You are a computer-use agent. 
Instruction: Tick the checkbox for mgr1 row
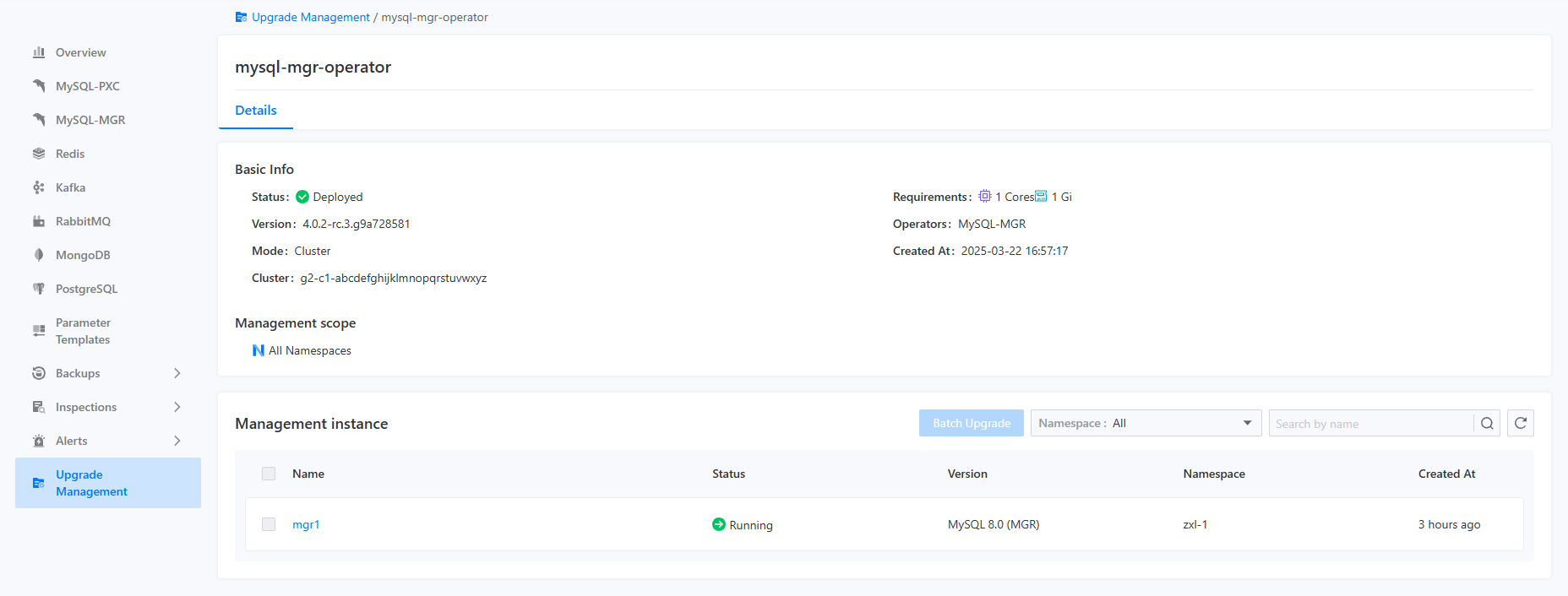(x=269, y=524)
